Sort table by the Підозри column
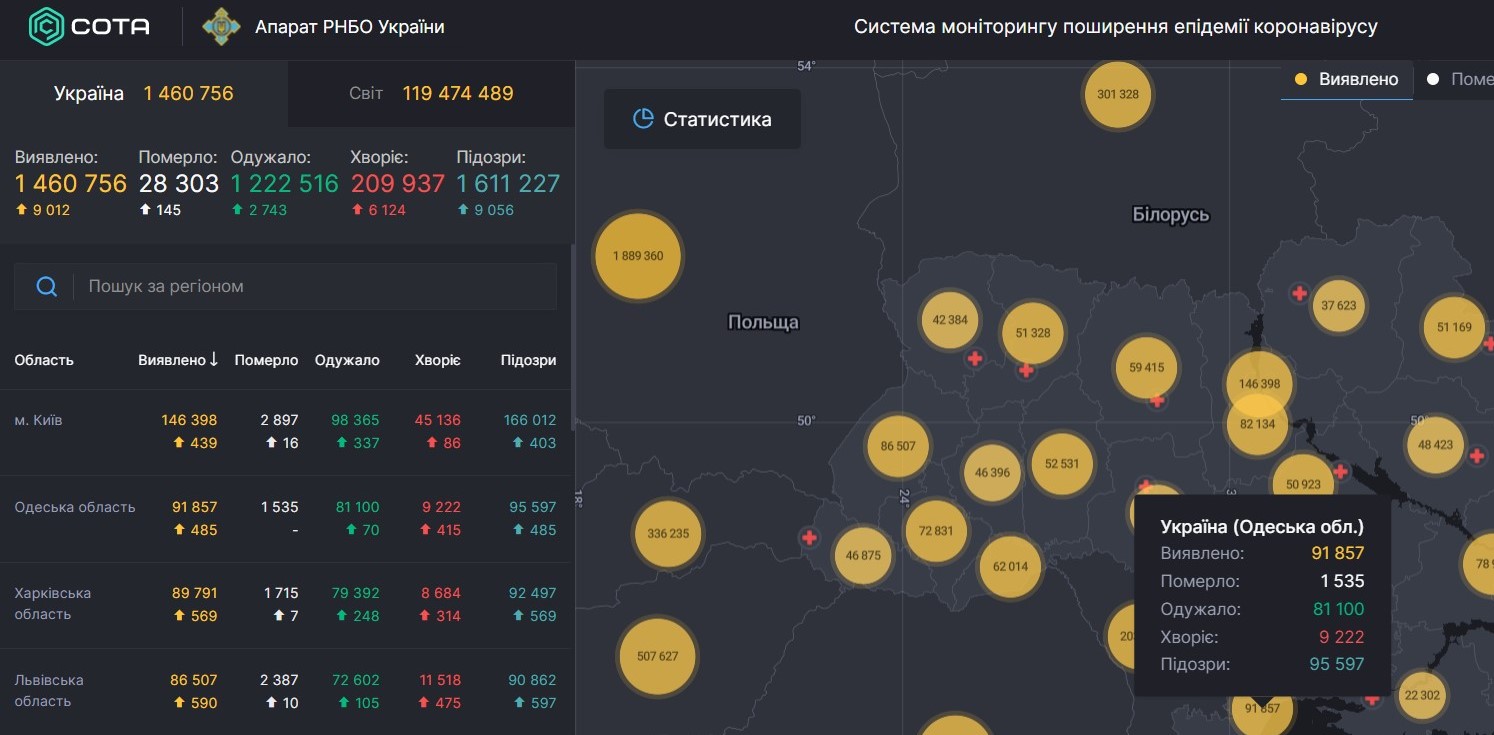1494x735 pixels. (528, 360)
